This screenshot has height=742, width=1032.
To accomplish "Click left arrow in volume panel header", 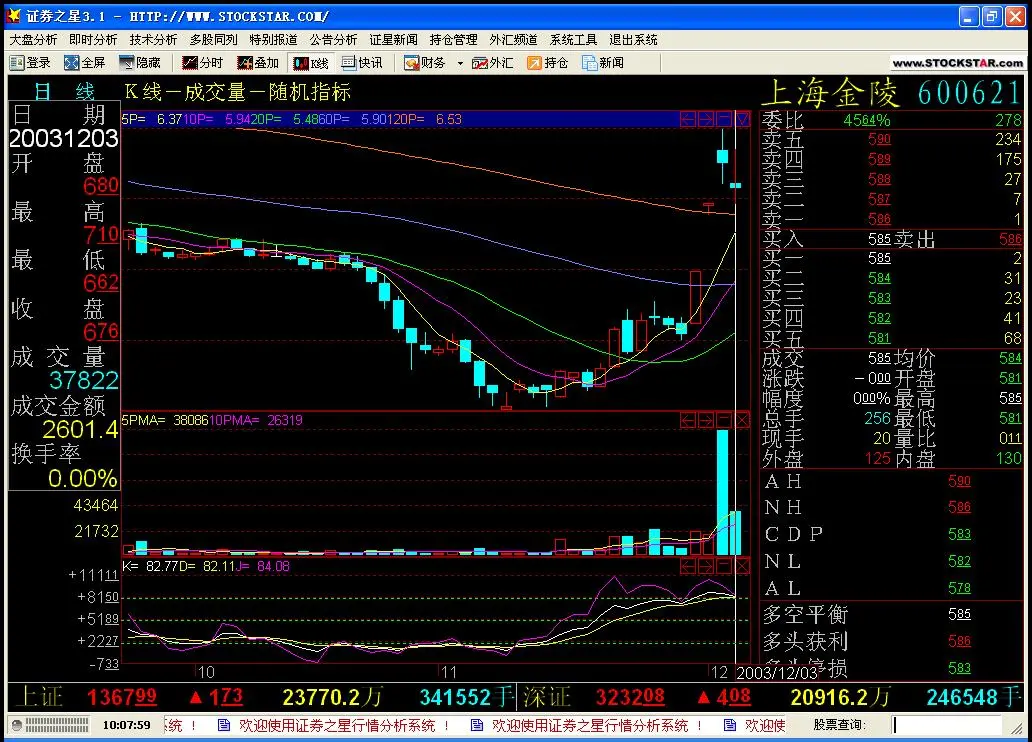I will pos(688,420).
